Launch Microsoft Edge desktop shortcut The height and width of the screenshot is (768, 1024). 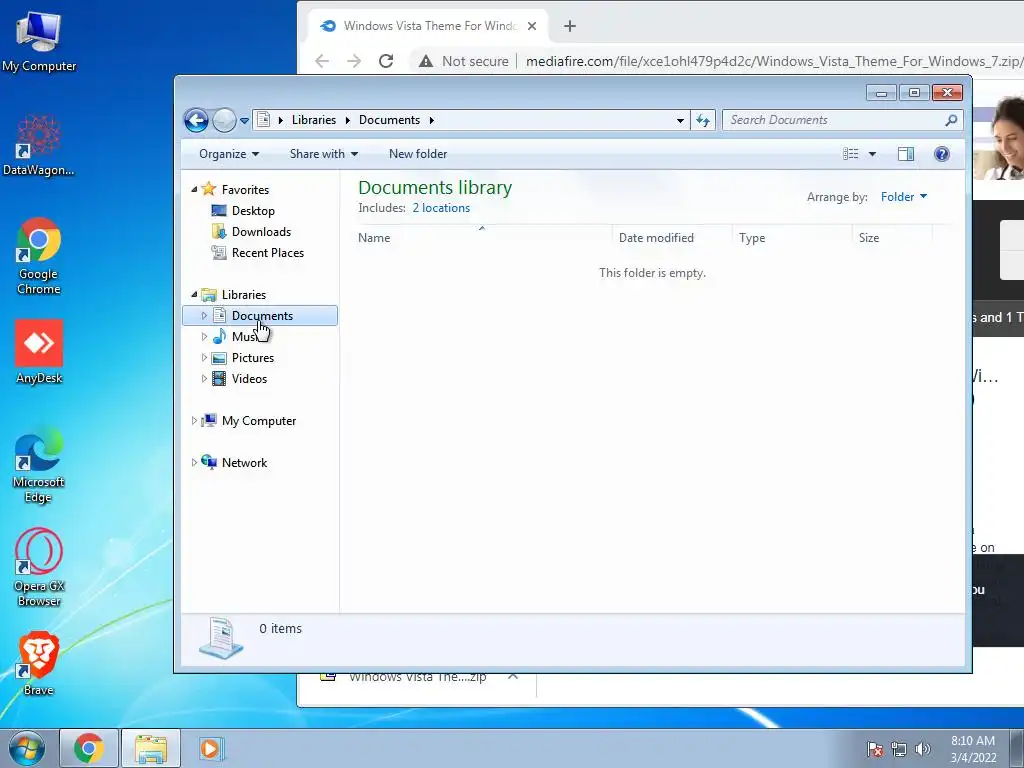tap(39, 466)
